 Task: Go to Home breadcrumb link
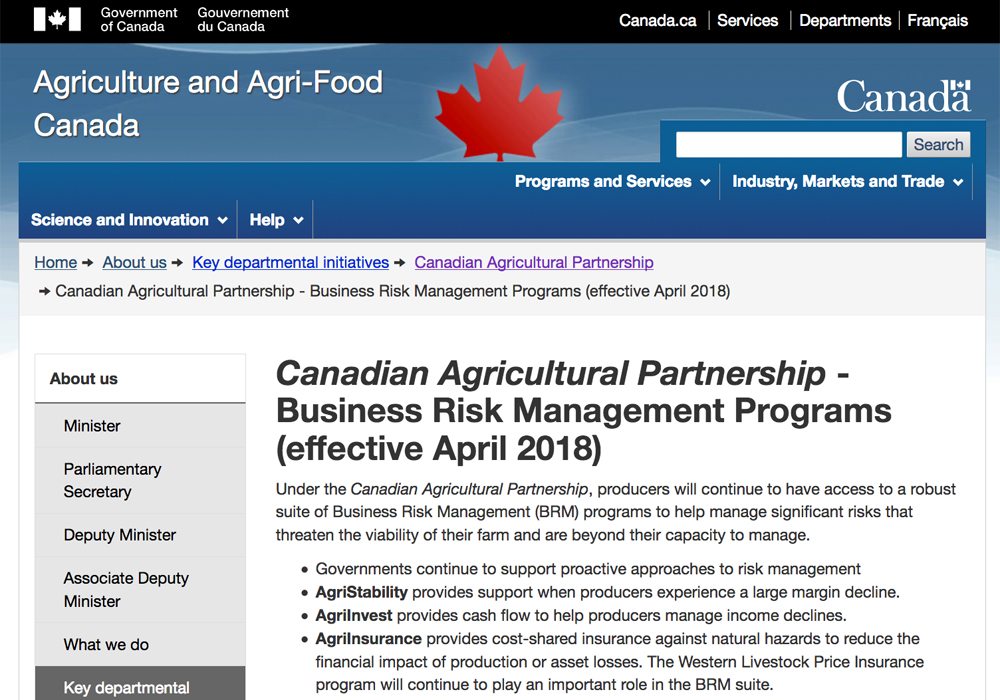pyautogui.click(x=55, y=263)
